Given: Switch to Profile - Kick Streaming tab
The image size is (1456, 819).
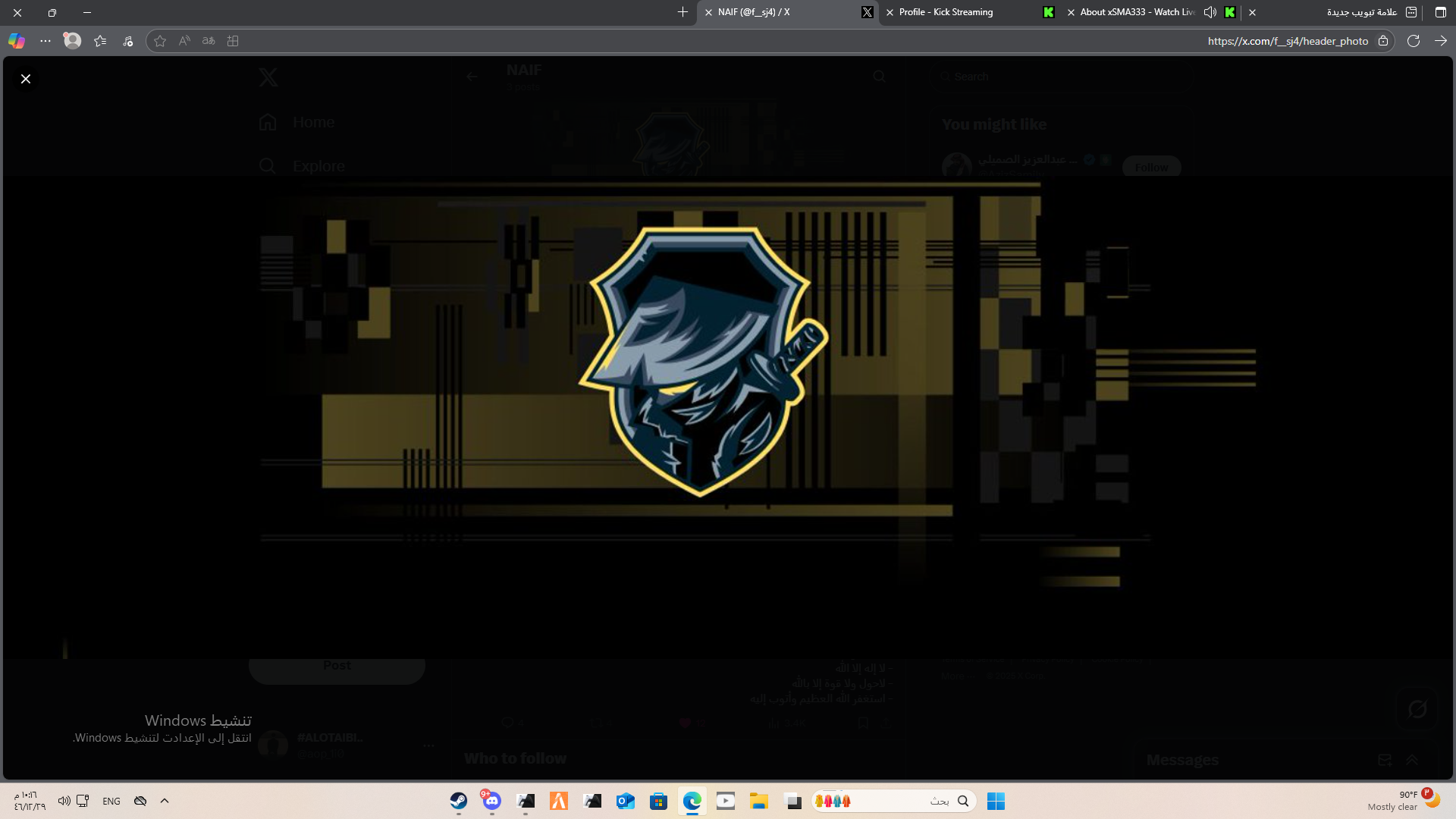Looking at the screenshot, I should pos(971,12).
